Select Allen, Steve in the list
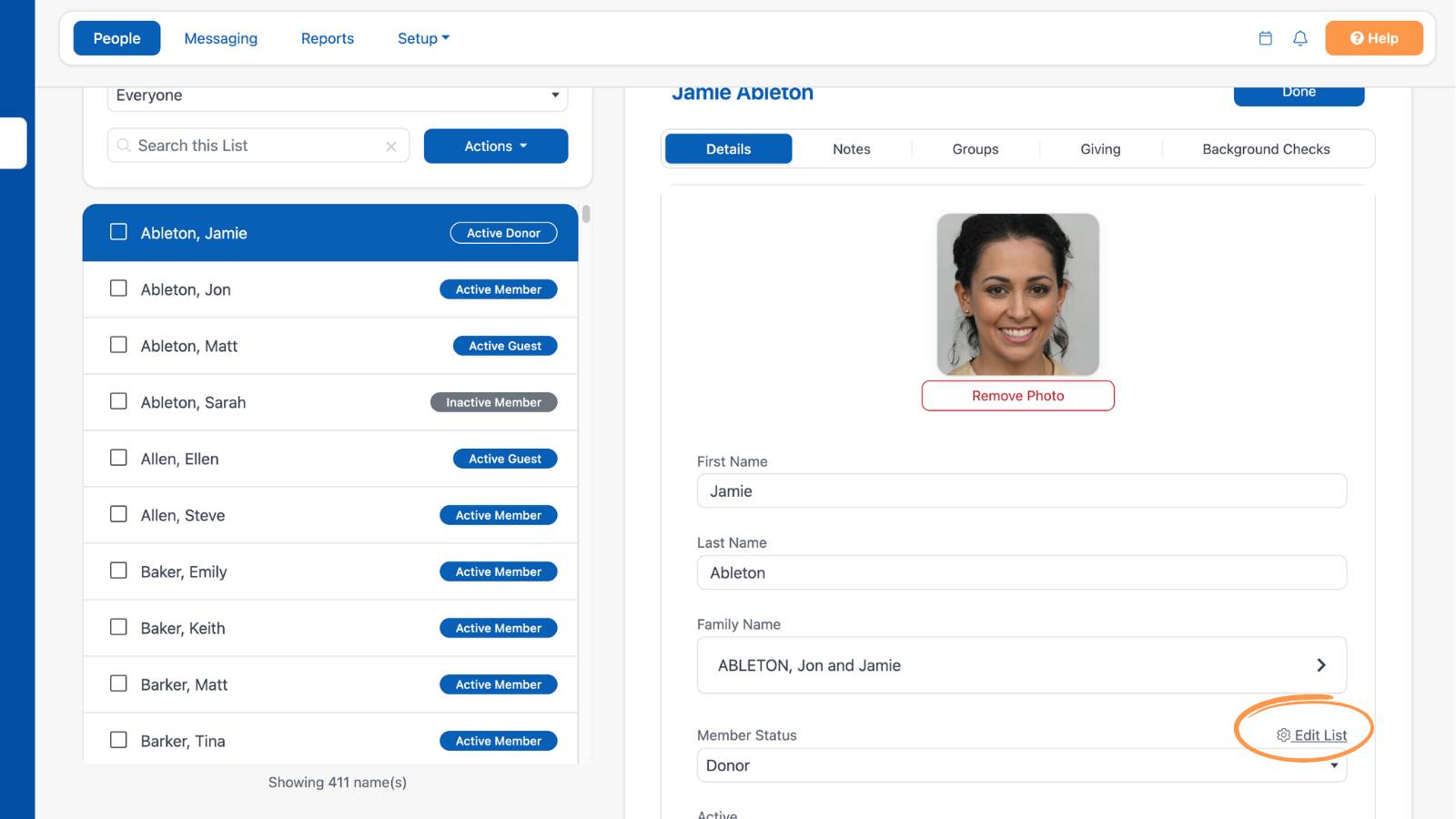The image size is (1456, 819). point(330,515)
